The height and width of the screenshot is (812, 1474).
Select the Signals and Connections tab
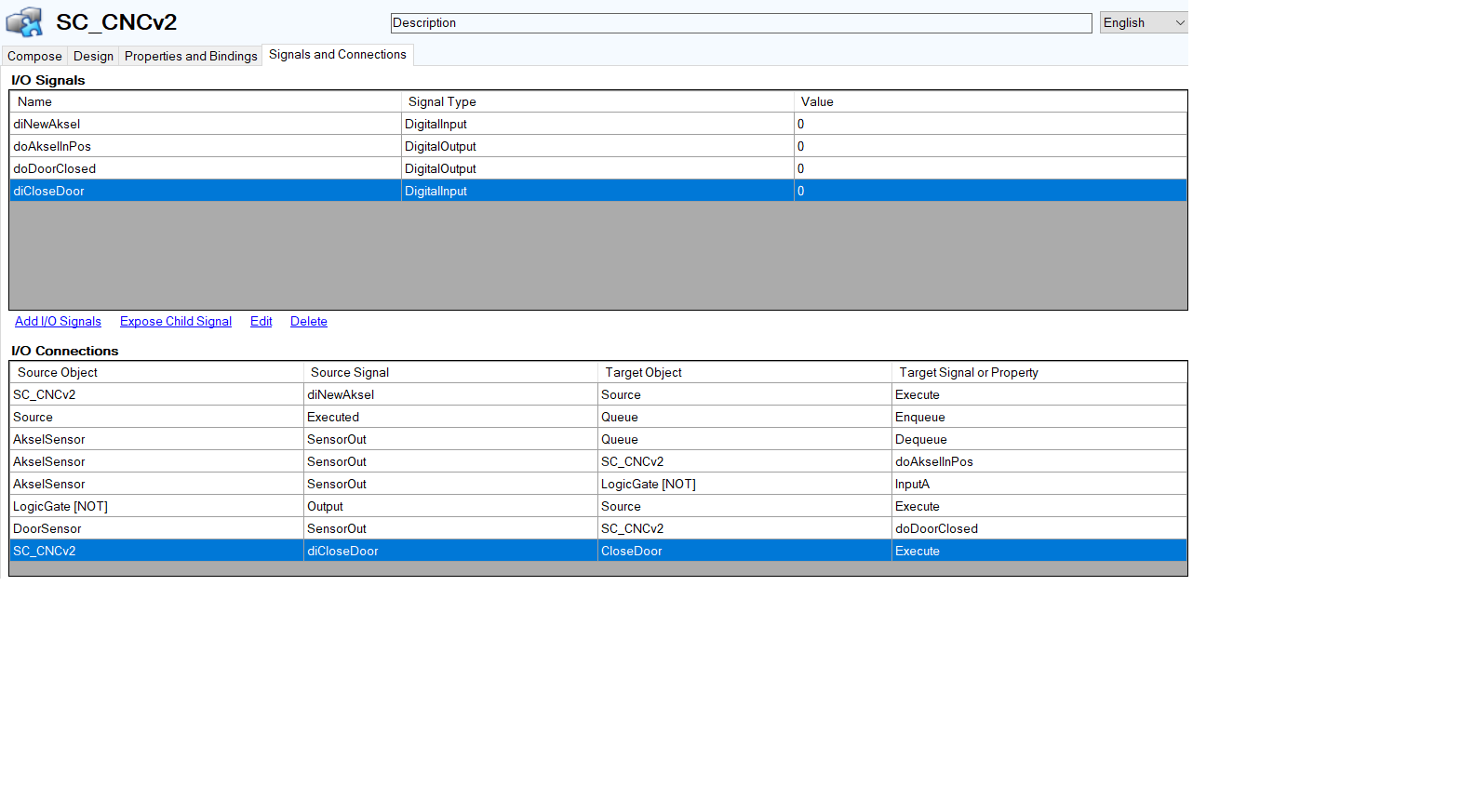point(338,55)
